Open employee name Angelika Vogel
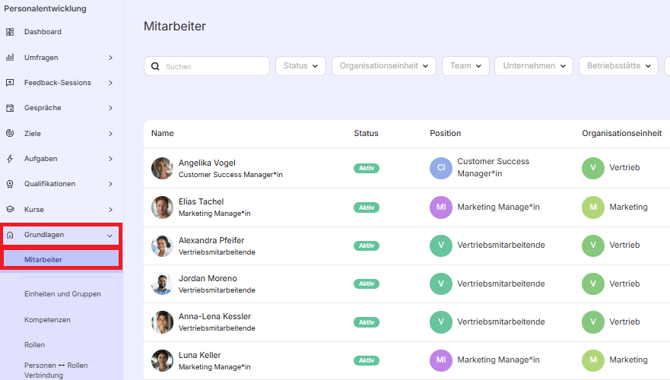This screenshot has width=670, height=380. click(x=207, y=163)
